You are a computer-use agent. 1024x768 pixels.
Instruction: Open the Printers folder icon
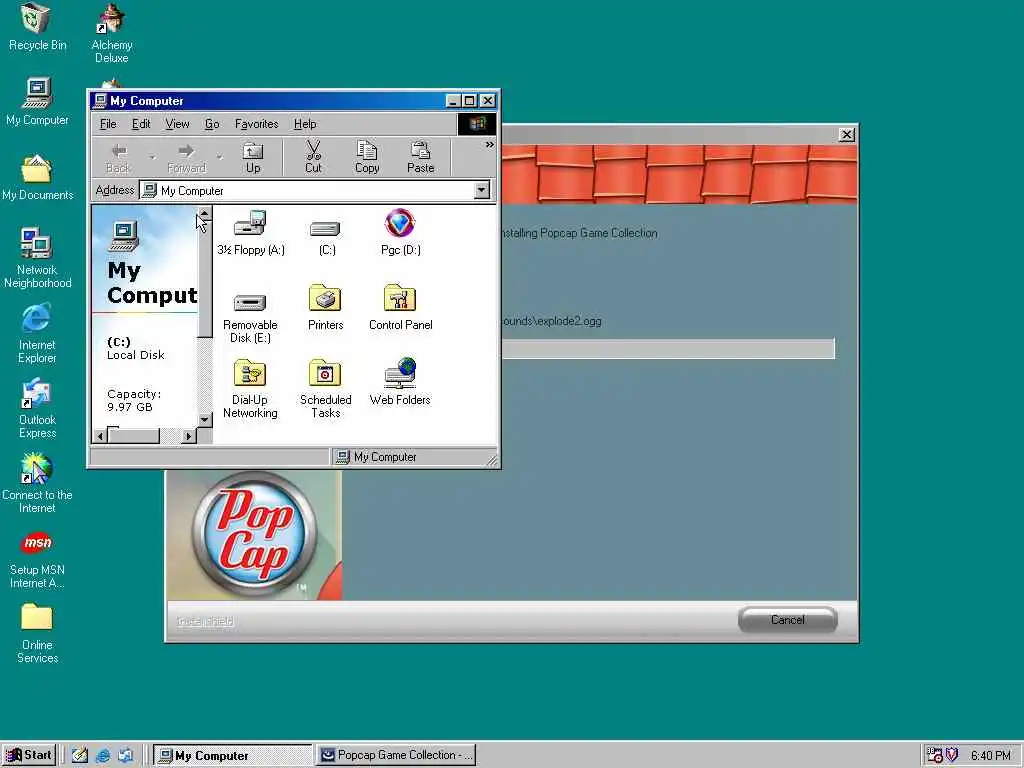(325, 308)
